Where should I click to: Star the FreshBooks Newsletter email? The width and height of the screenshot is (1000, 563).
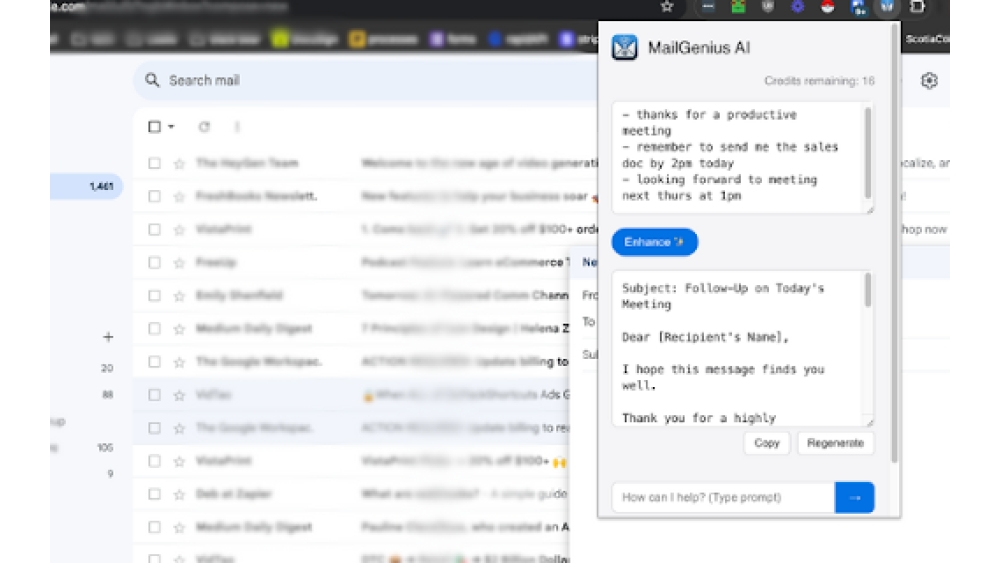[179, 196]
